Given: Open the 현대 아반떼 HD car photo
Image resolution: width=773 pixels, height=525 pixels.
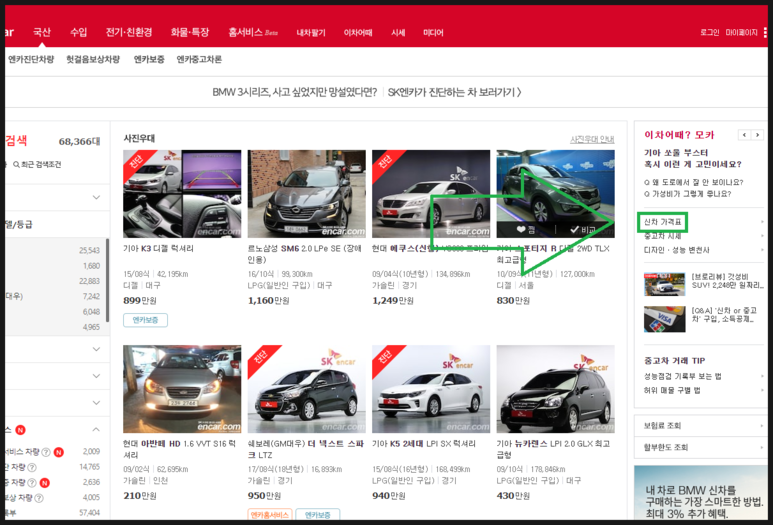Looking at the screenshot, I should [x=182, y=389].
